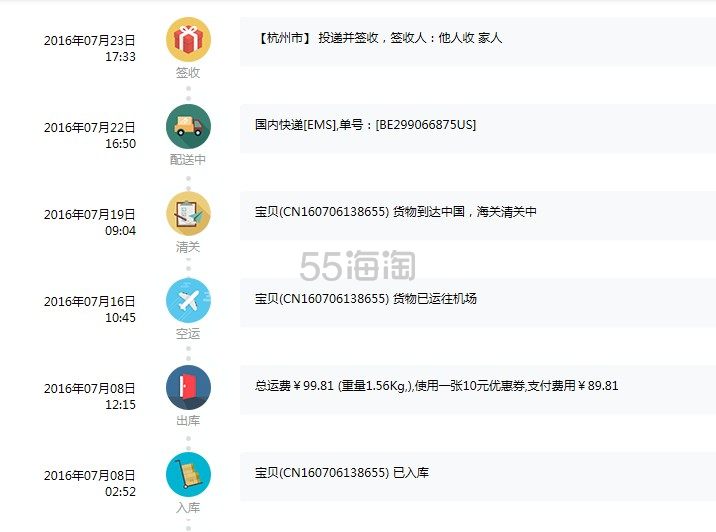Click the 2016年07月23日 17:33 timestamp

click(x=90, y=49)
